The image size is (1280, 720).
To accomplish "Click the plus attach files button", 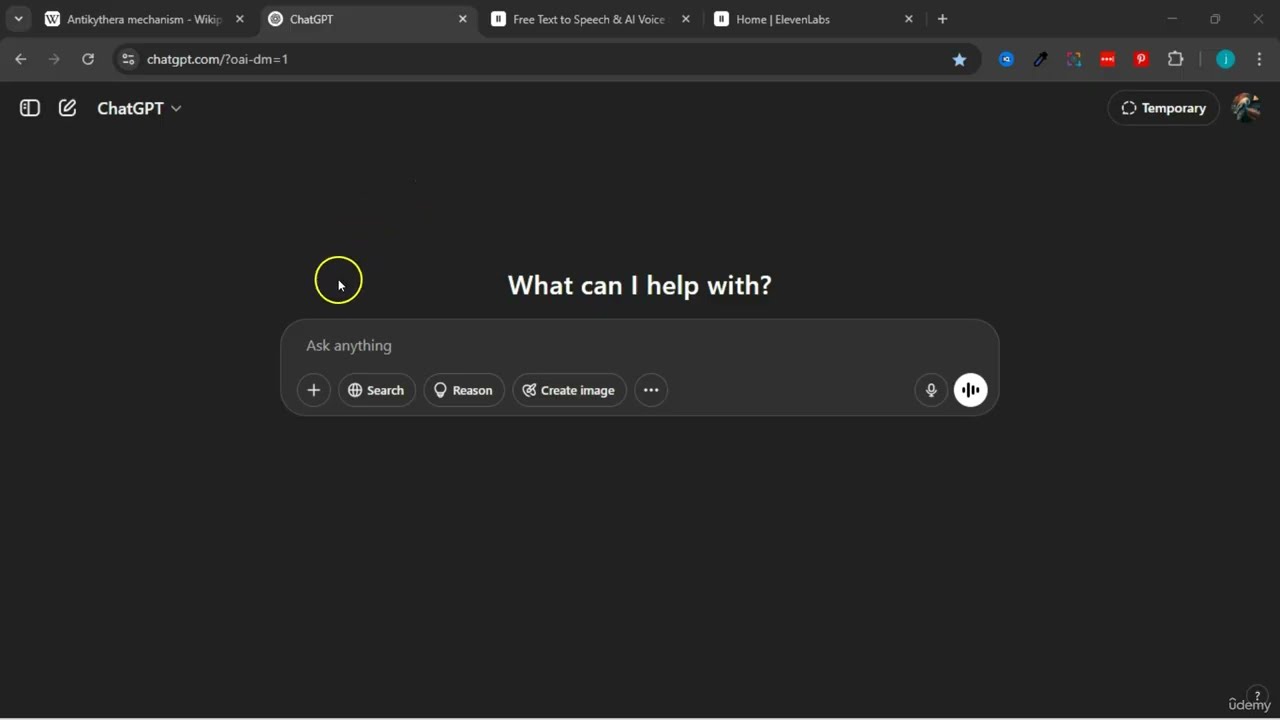I will pyautogui.click(x=313, y=390).
